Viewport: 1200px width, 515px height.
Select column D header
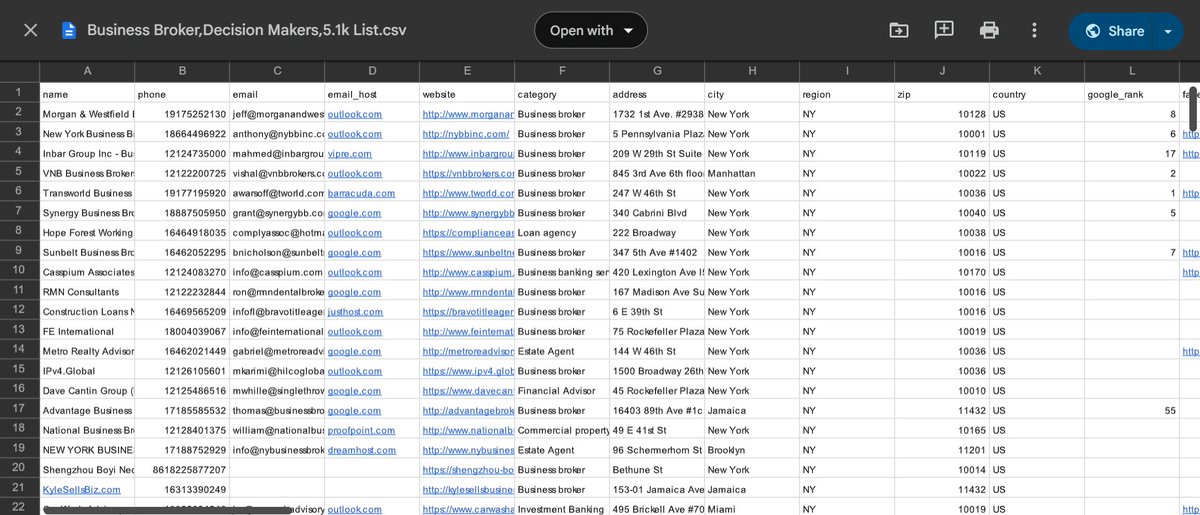[x=372, y=71]
